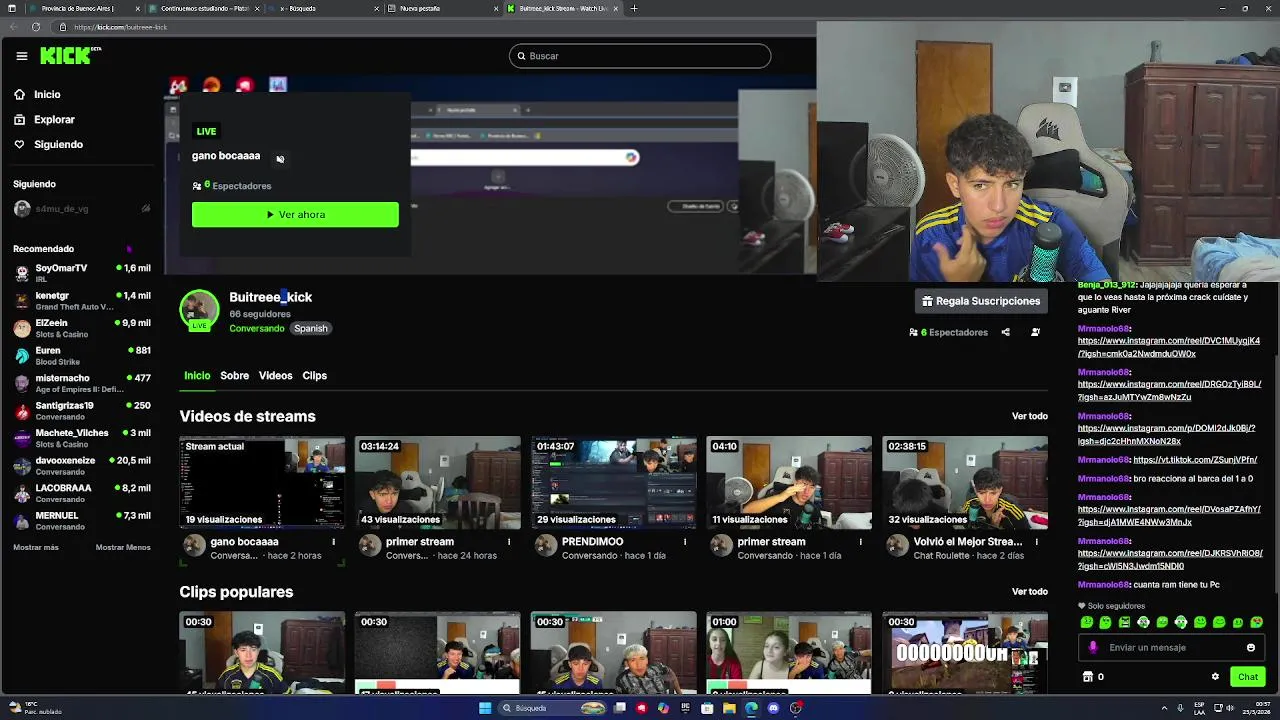The height and width of the screenshot is (720, 1280).
Task: Click the Buitreee_kick profile avatar
Action: coord(199,310)
